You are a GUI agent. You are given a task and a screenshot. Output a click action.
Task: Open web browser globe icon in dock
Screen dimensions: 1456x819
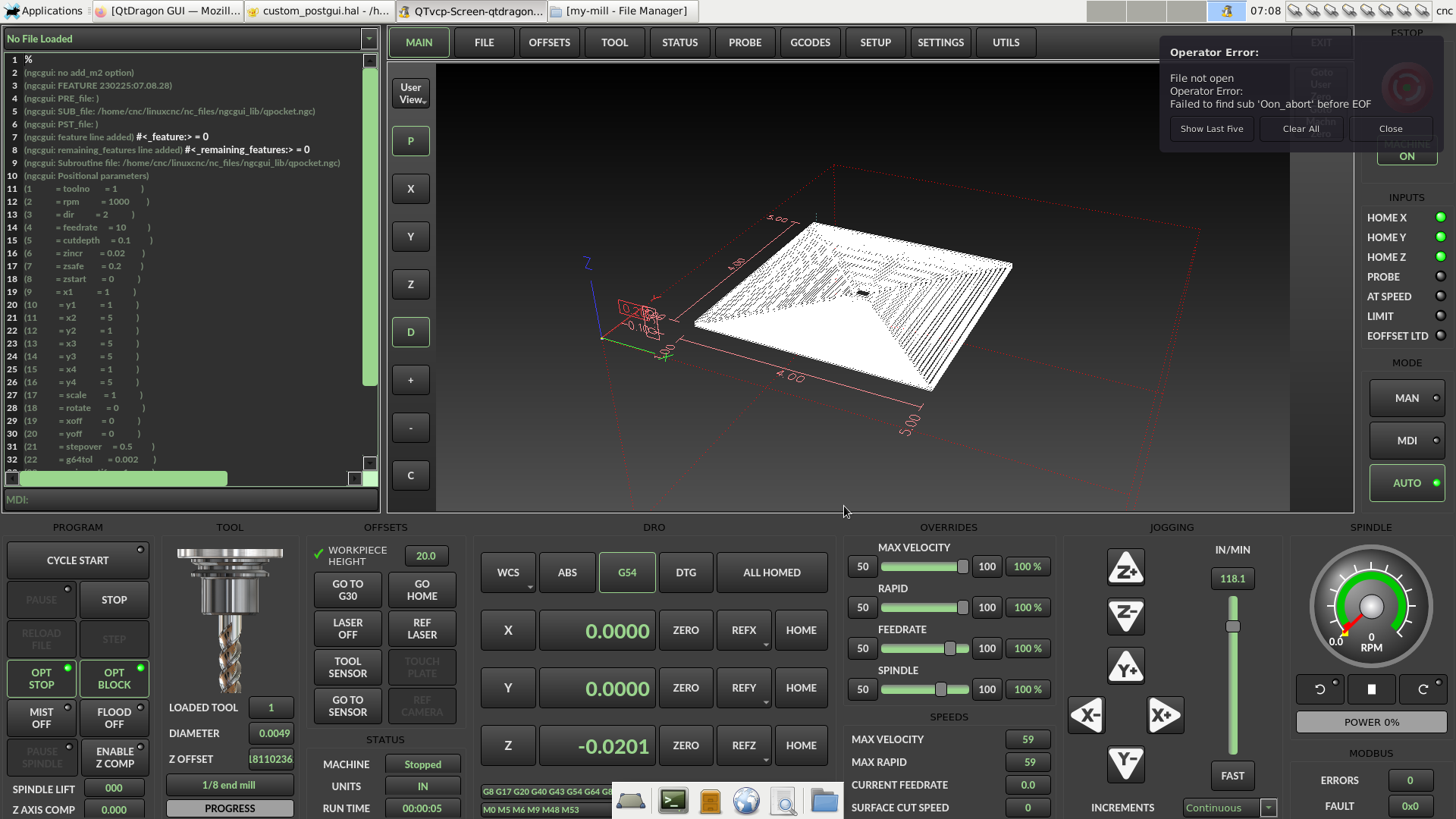point(746,801)
